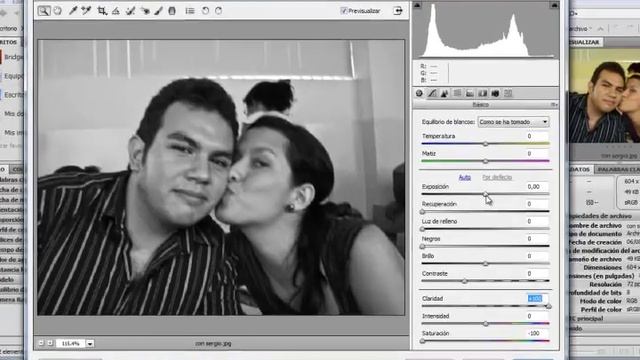
Task: Click the Exposición slider handle
Action: 485,194
